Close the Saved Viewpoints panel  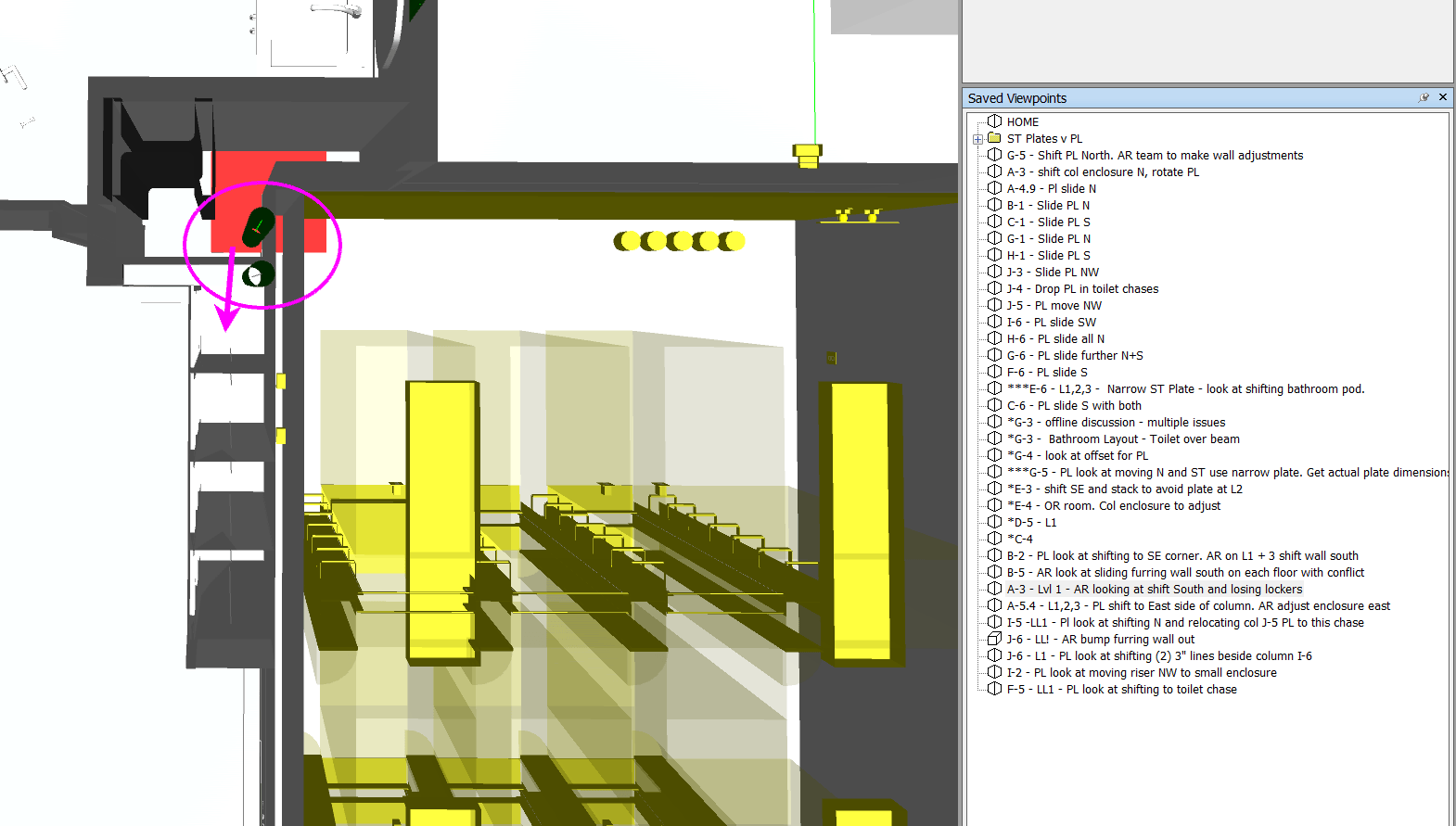tap(1443, 97)
